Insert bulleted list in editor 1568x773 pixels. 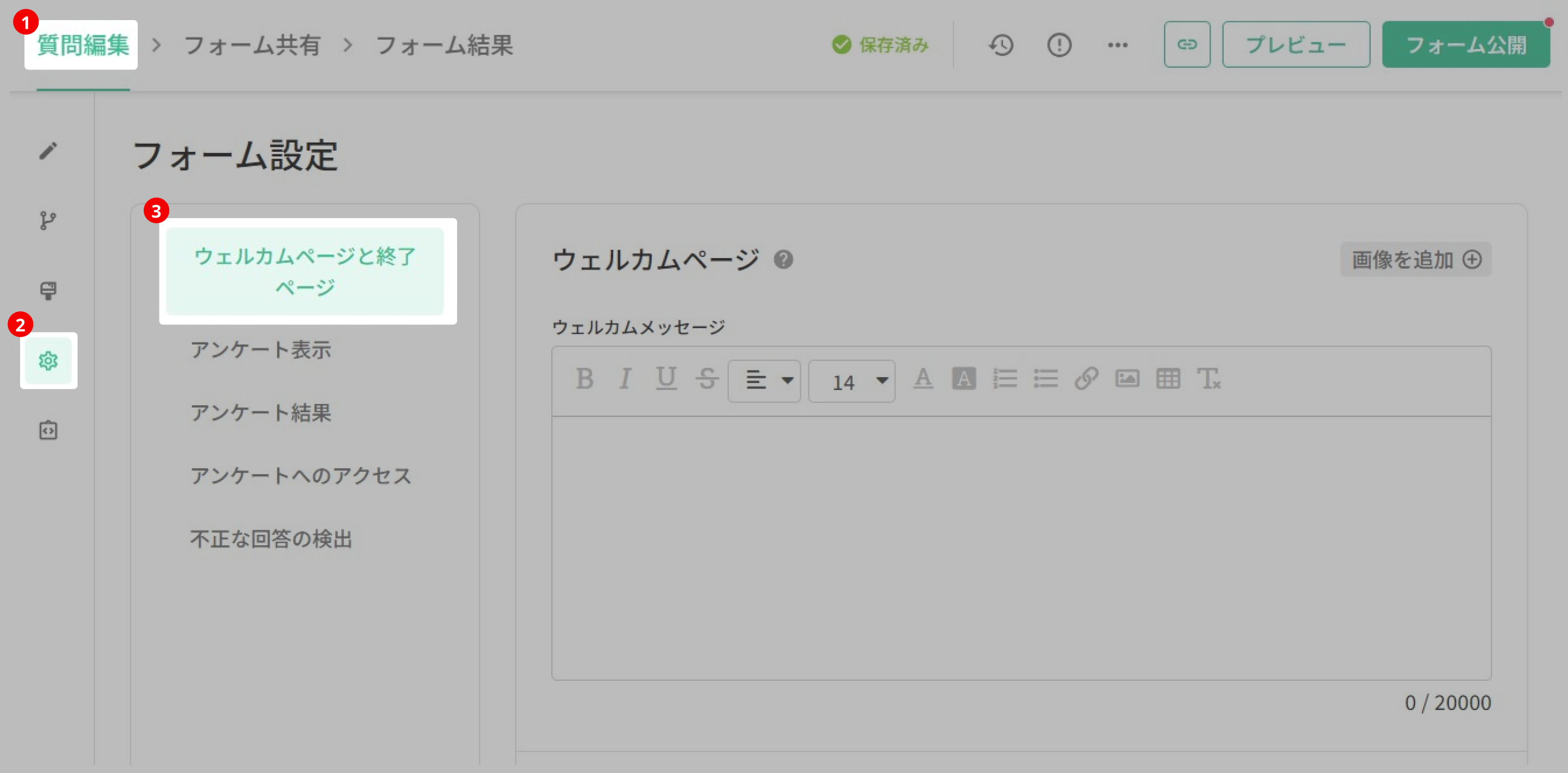[x=1046, y=379]
